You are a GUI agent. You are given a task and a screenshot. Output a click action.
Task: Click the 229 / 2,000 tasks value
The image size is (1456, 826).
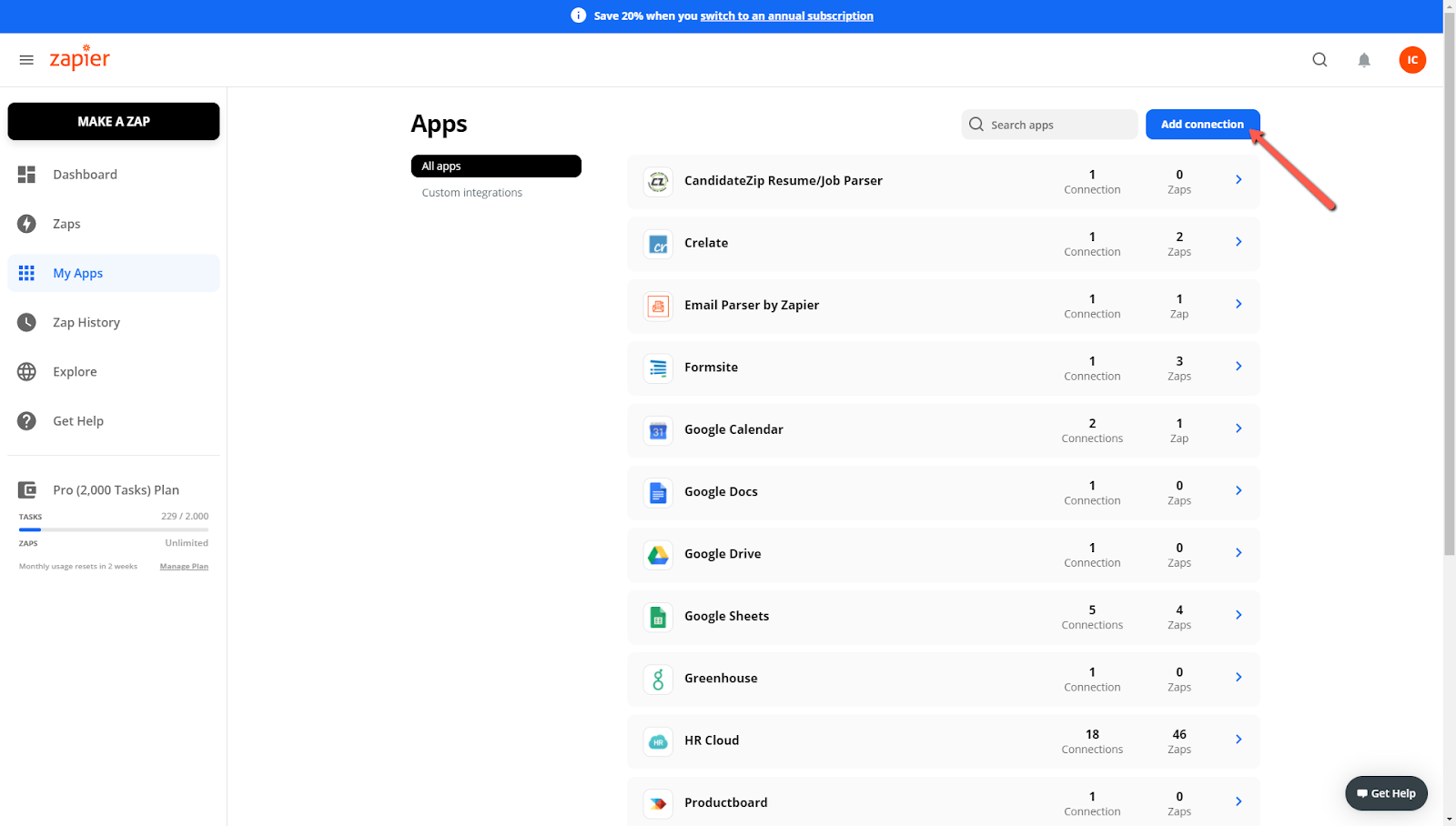185,517
